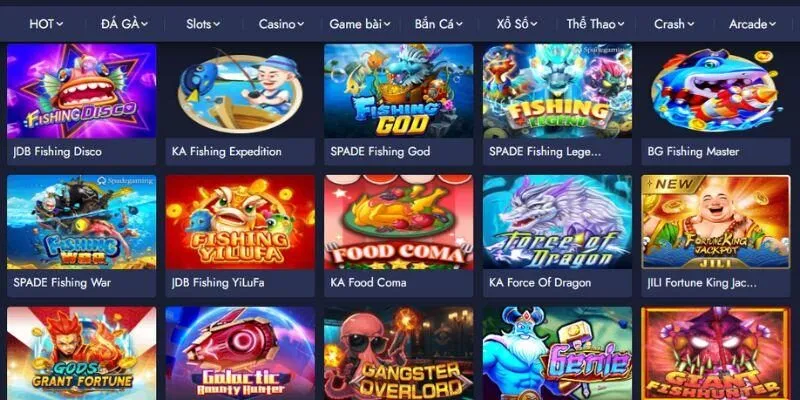Viewport: 800px width, 400px height.
Task: Expand the HOT dropdown menu
Action: pos(46,24)
